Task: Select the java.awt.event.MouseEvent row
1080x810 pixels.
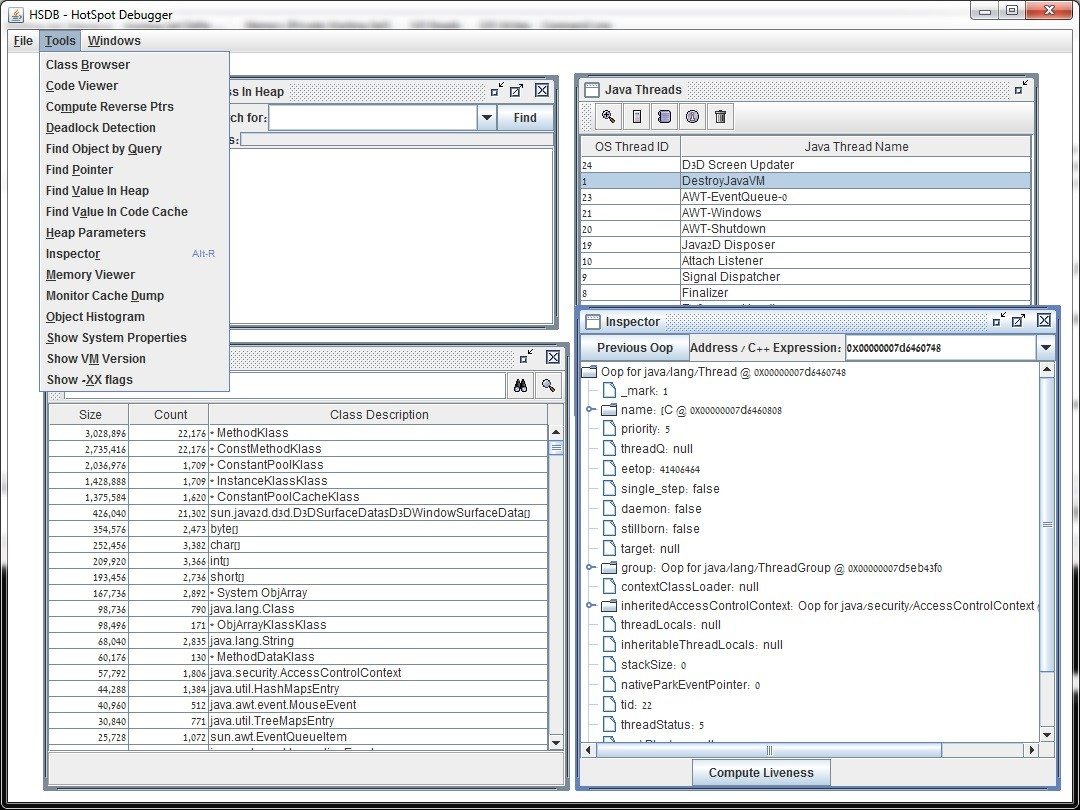Action: pos(298,705)
